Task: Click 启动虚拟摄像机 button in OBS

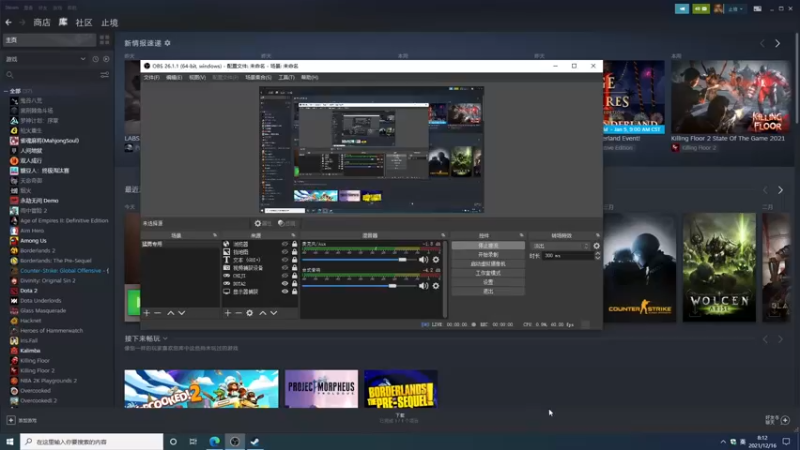Action: point(488,264)
